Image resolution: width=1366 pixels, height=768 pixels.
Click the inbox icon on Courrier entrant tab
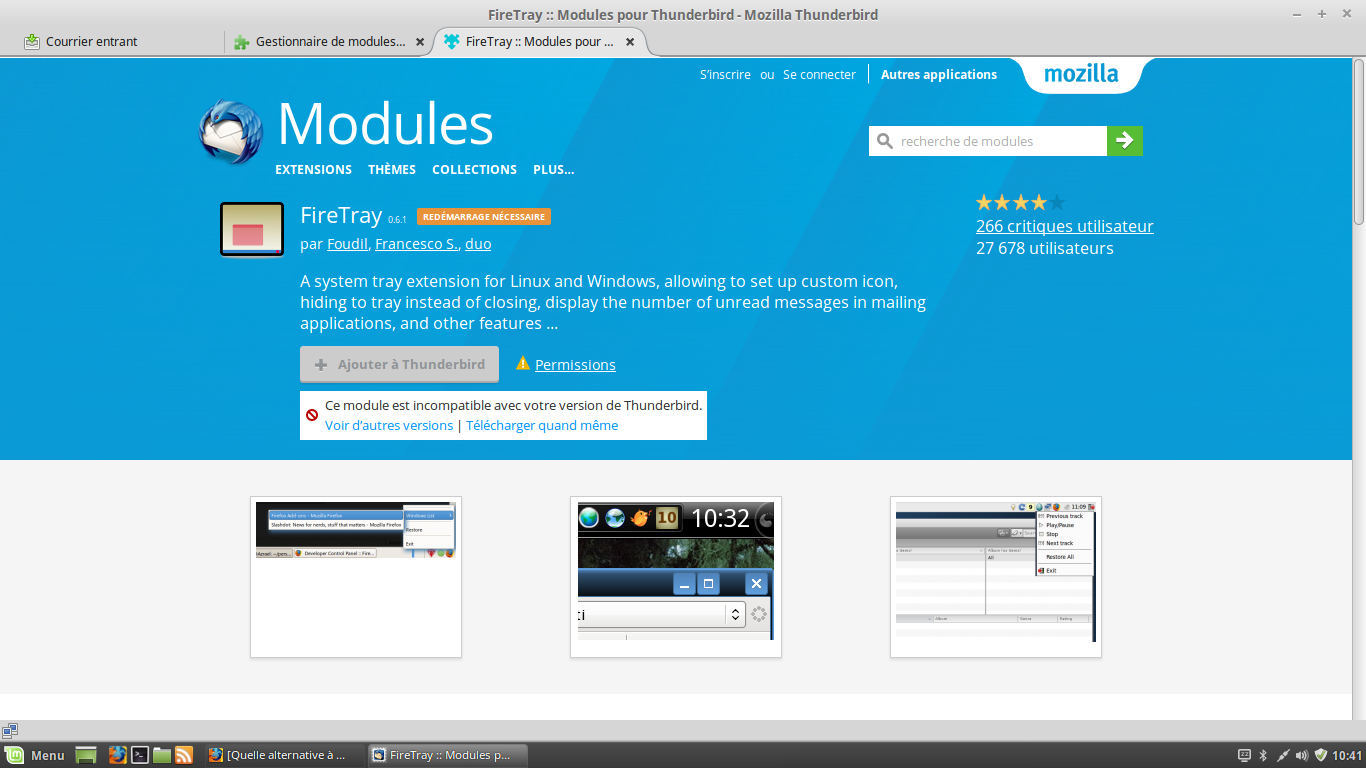[32, 42]
